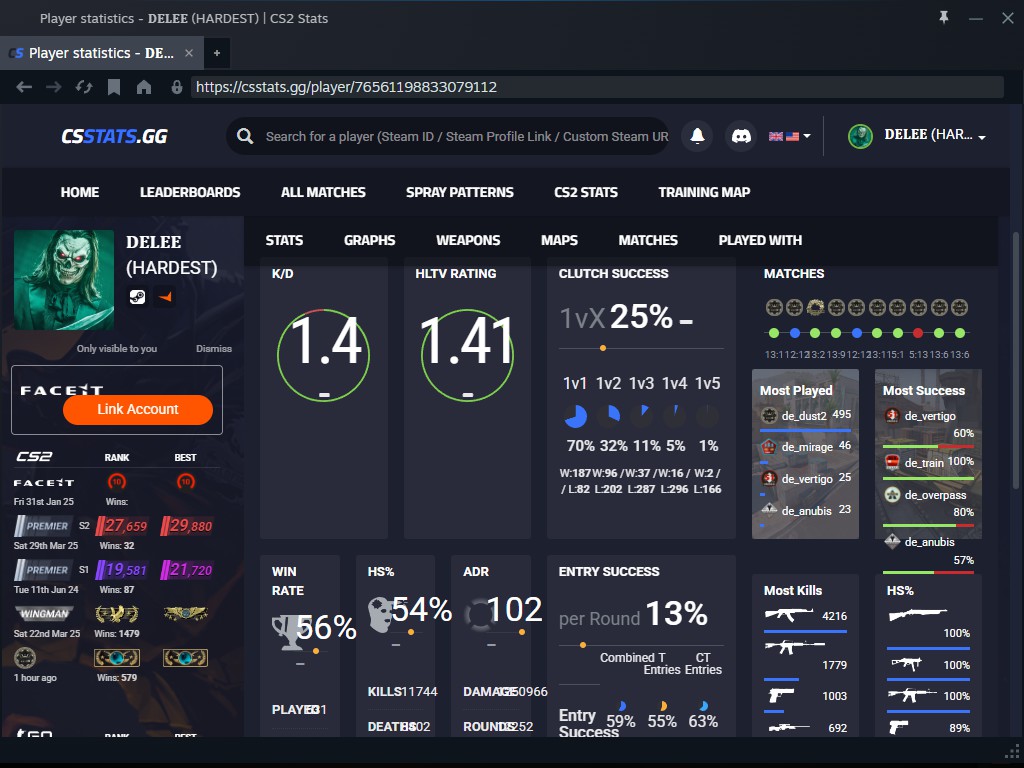Click the Entry Success slider marker
The height and width of the screenshot is (768, 1024).
pos(583,645)
